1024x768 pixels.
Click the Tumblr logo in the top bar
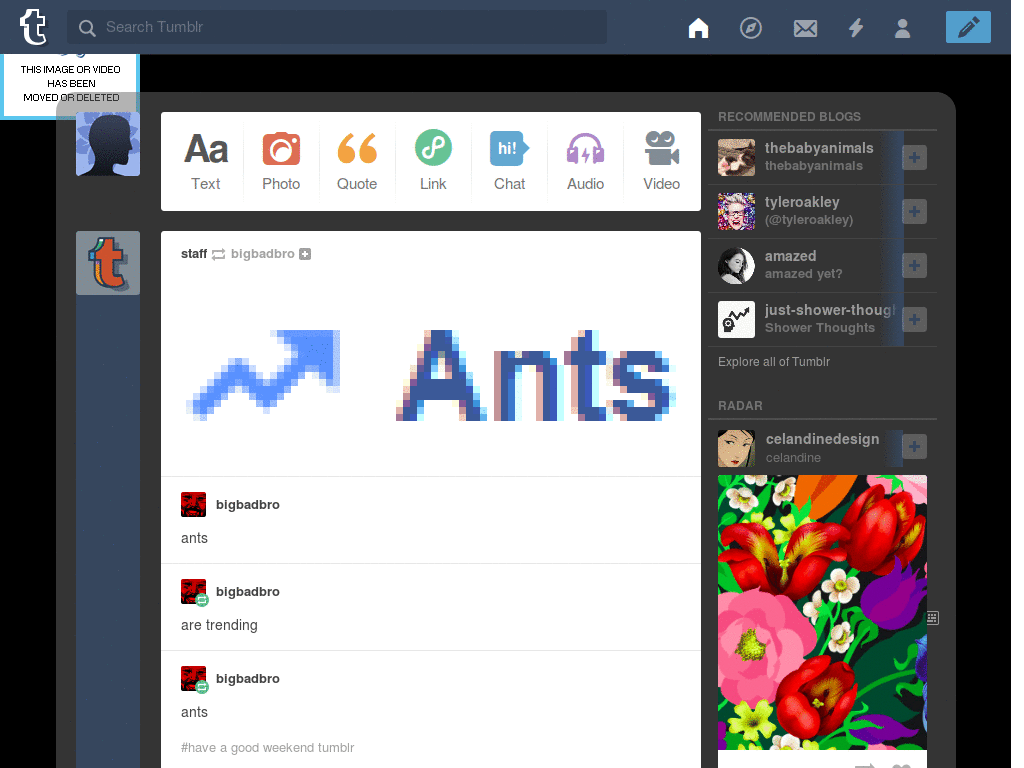33,27
